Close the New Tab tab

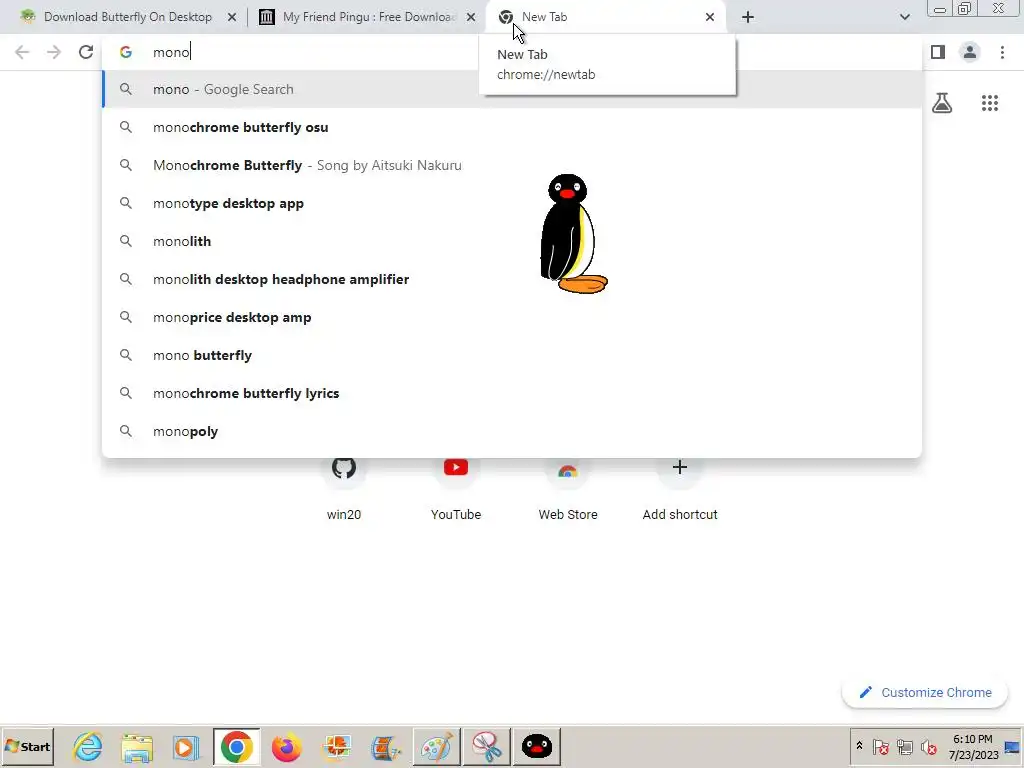coord(710,17)
